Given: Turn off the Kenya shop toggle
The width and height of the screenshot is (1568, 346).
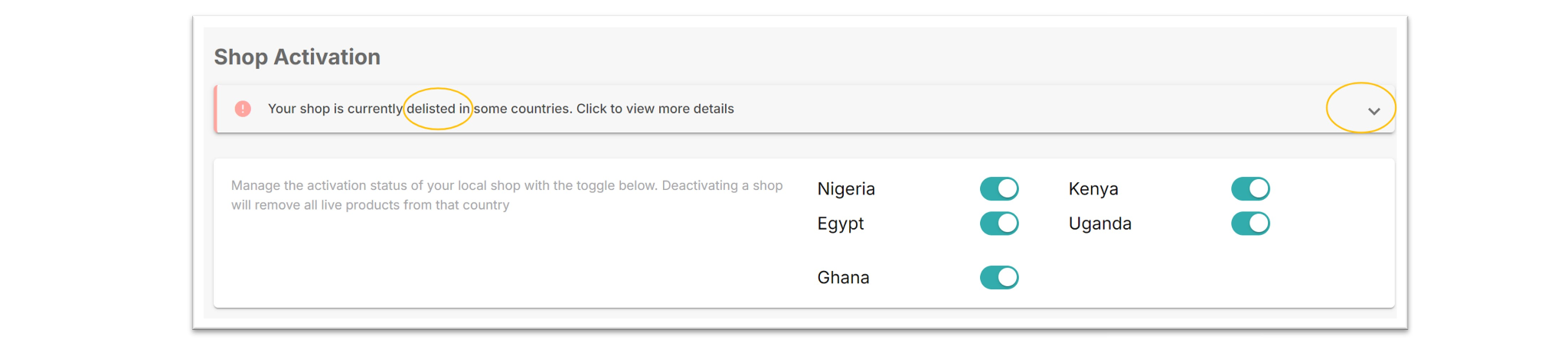Looking at the screenshot, I should coord(1250,188).
